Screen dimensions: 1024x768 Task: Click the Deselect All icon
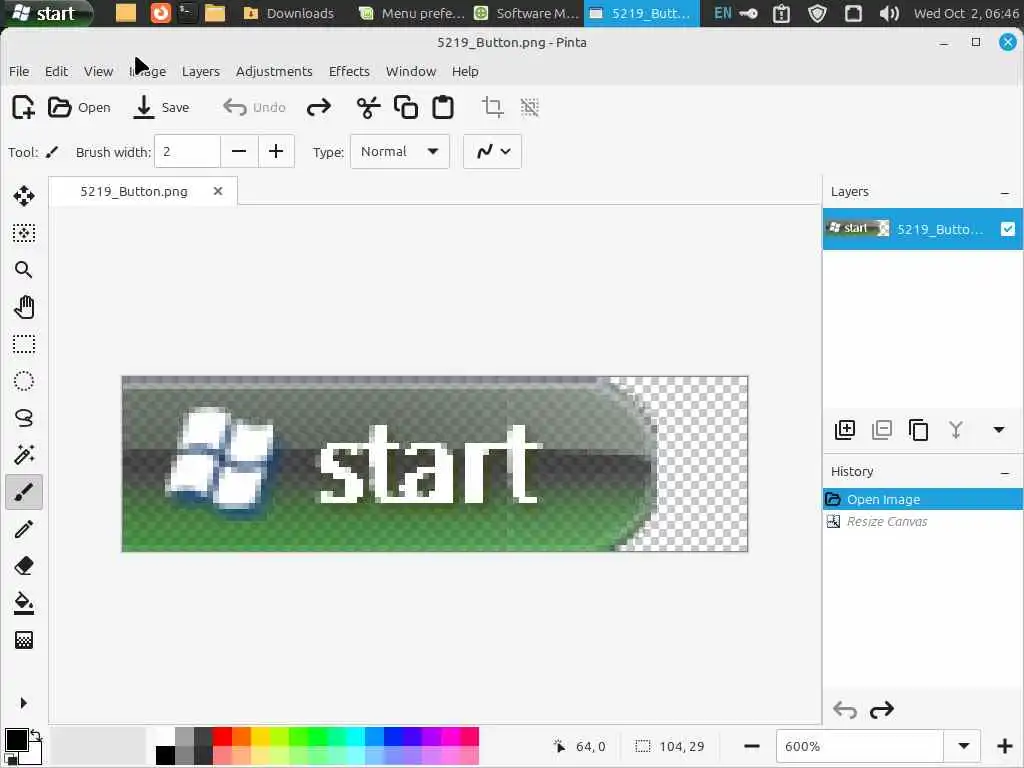pyautogui.click(x=530, y=107)
